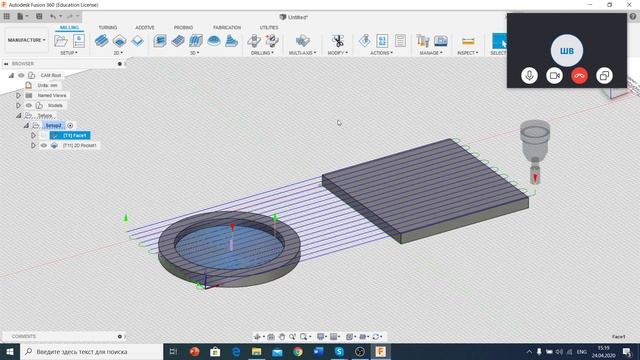The width and height of the screenshot is (640, 360).
Task: Click the Save icon in top bar
Action: pyautogui.click(x=39, y=17)
